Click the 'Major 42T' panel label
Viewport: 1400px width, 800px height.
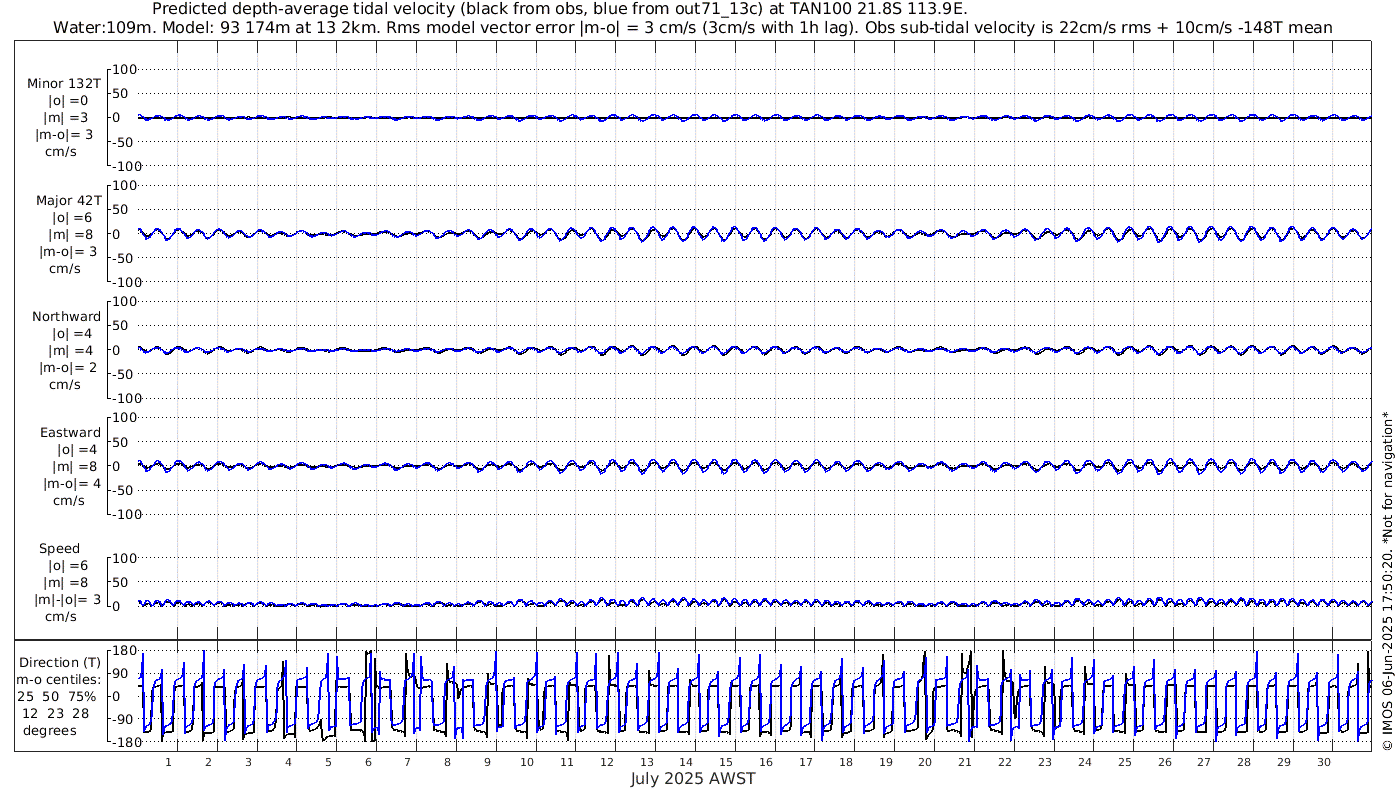click(x=68, y=200)
